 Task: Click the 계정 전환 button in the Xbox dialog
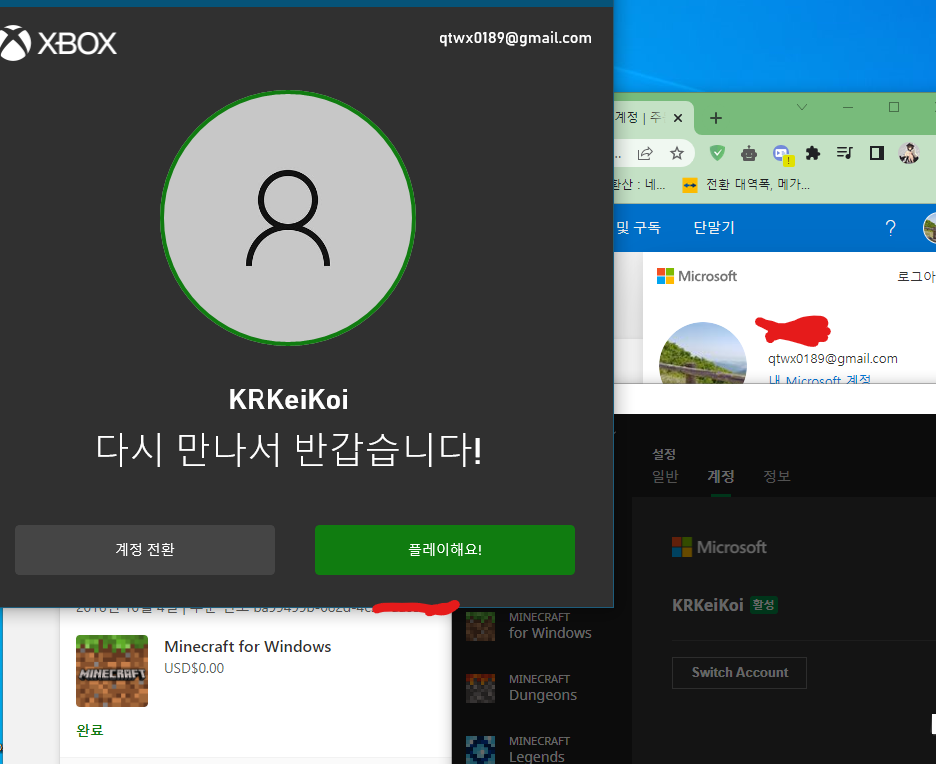145,550
